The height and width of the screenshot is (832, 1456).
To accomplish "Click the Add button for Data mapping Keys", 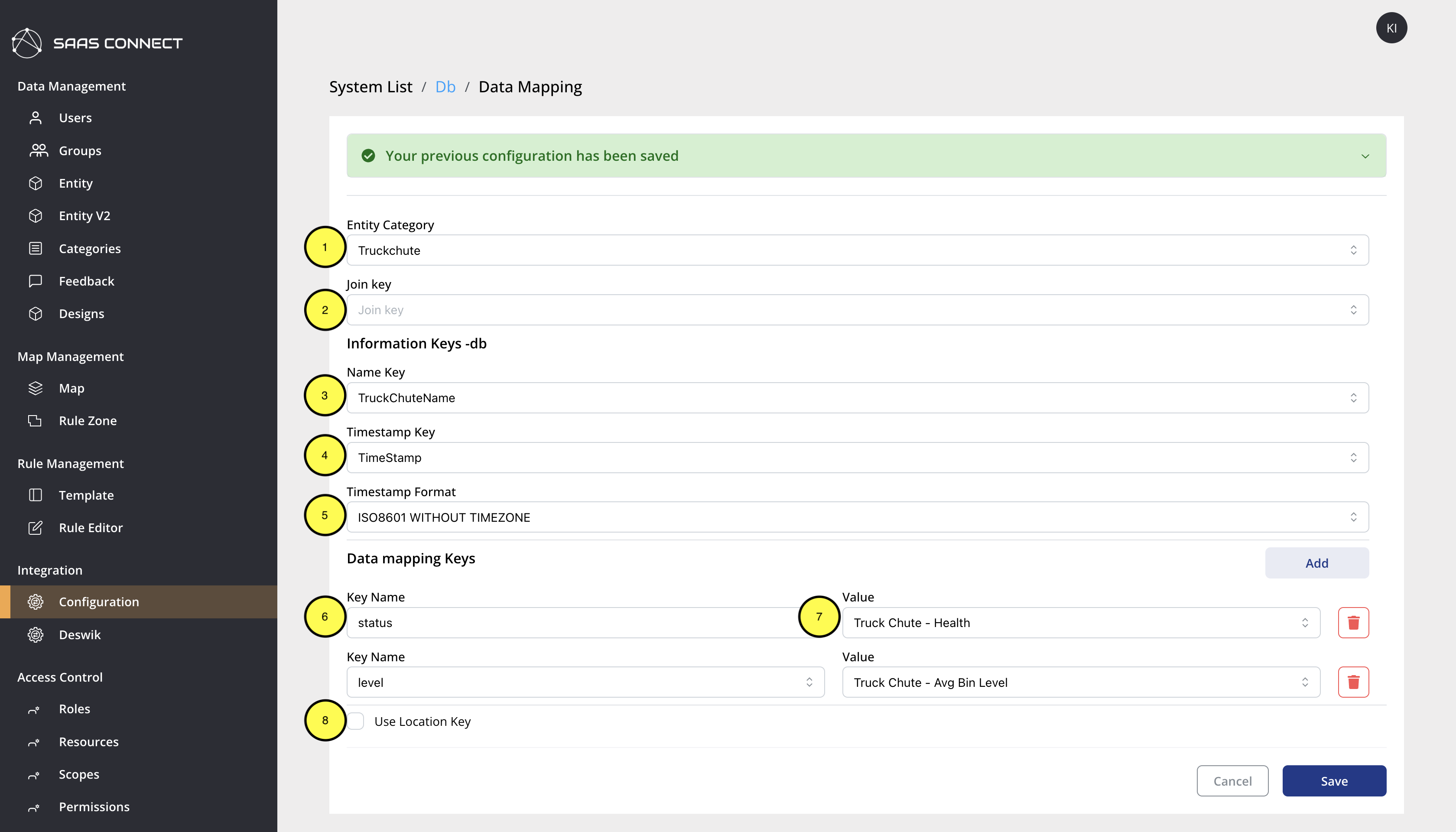I will 1316,563.
